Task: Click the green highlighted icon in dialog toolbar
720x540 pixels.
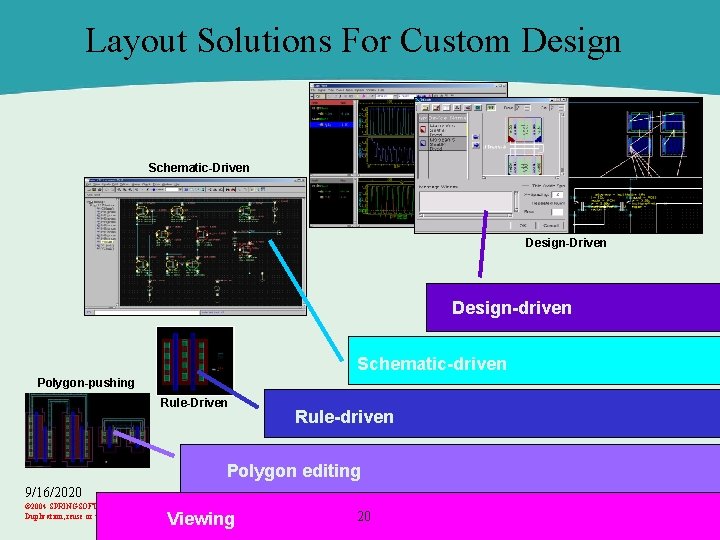Action: coord(491,107)
